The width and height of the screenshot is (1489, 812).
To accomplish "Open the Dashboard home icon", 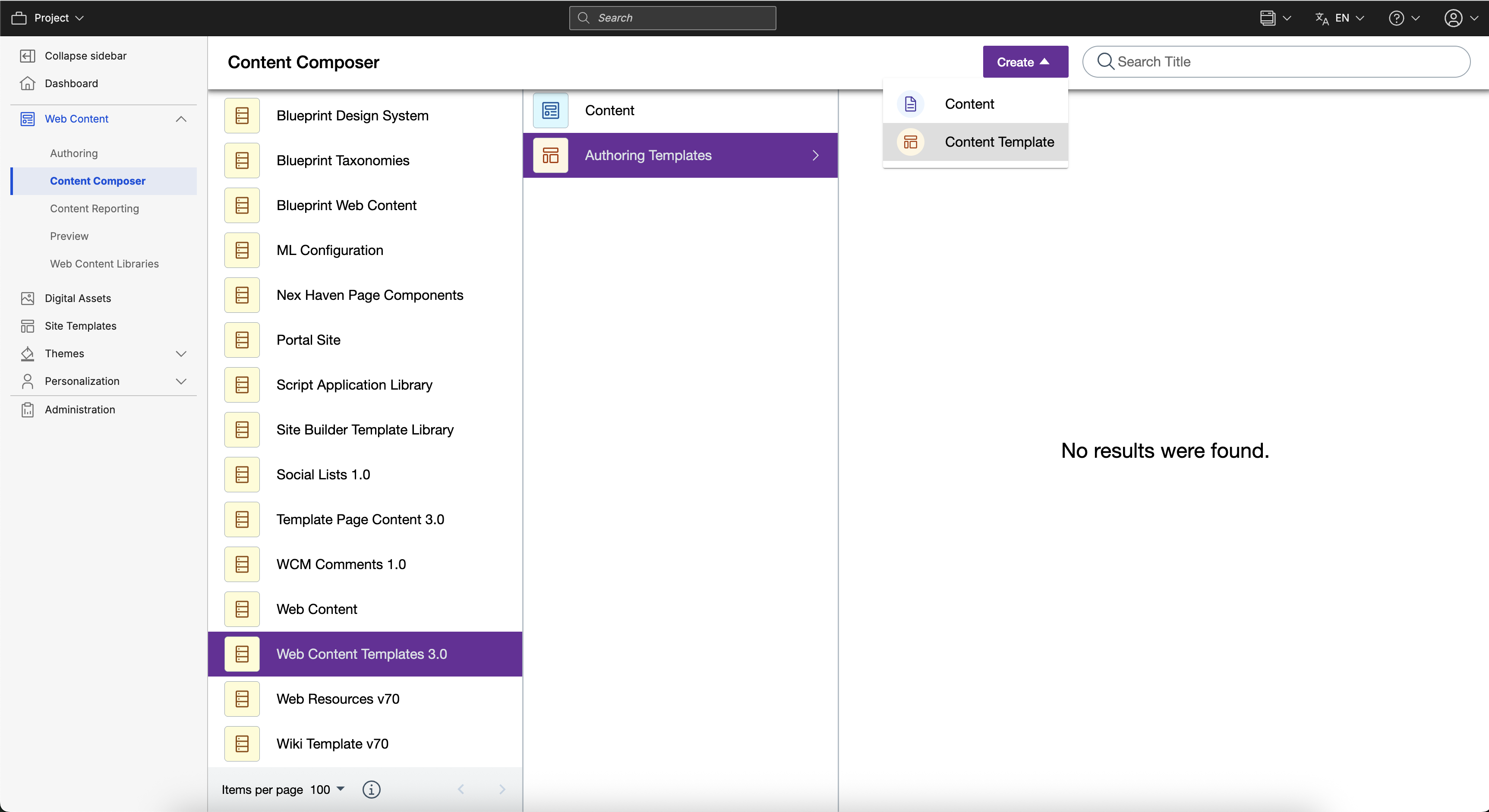I will click(27, 83).
